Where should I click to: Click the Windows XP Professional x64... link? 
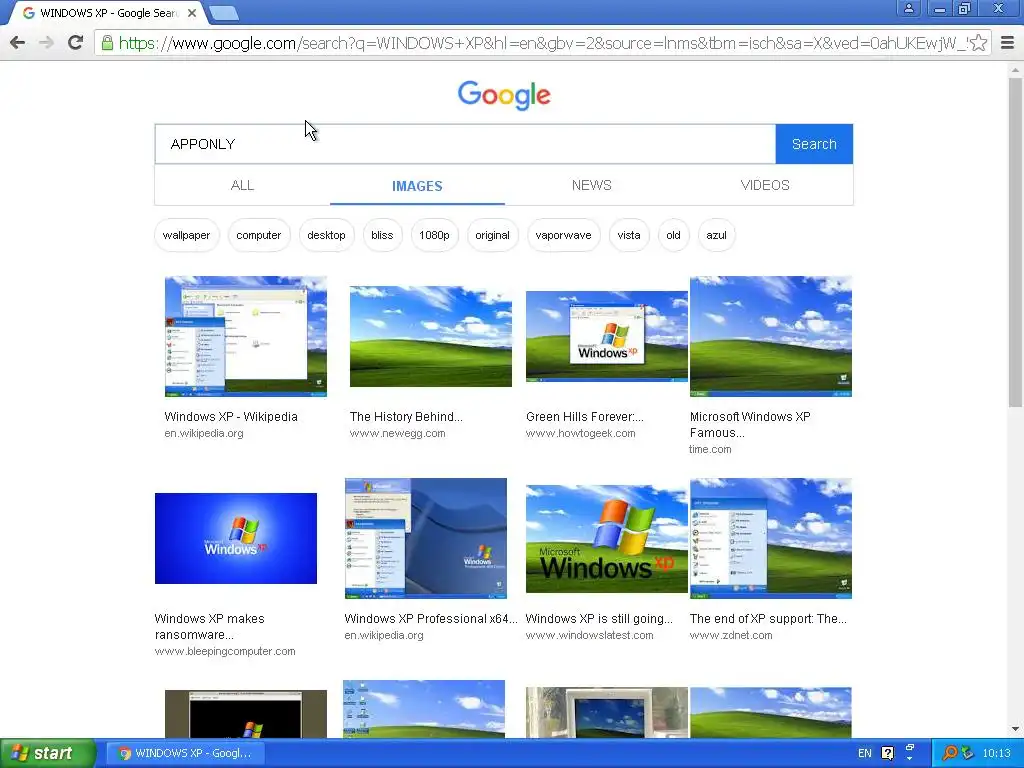click(x=431, y=618)
